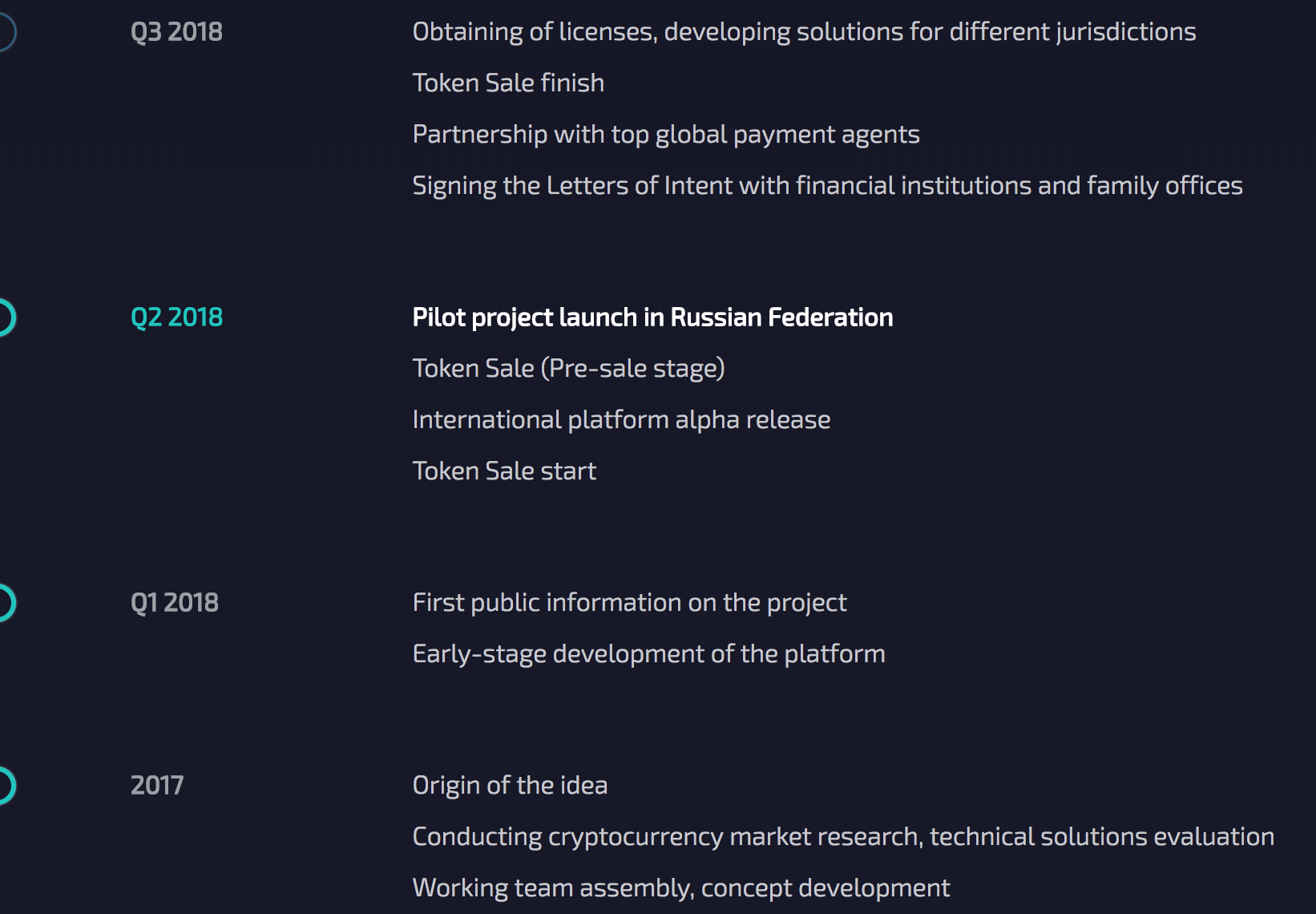
Task: Select 'First public information on the project'
Action: (629, 603)
